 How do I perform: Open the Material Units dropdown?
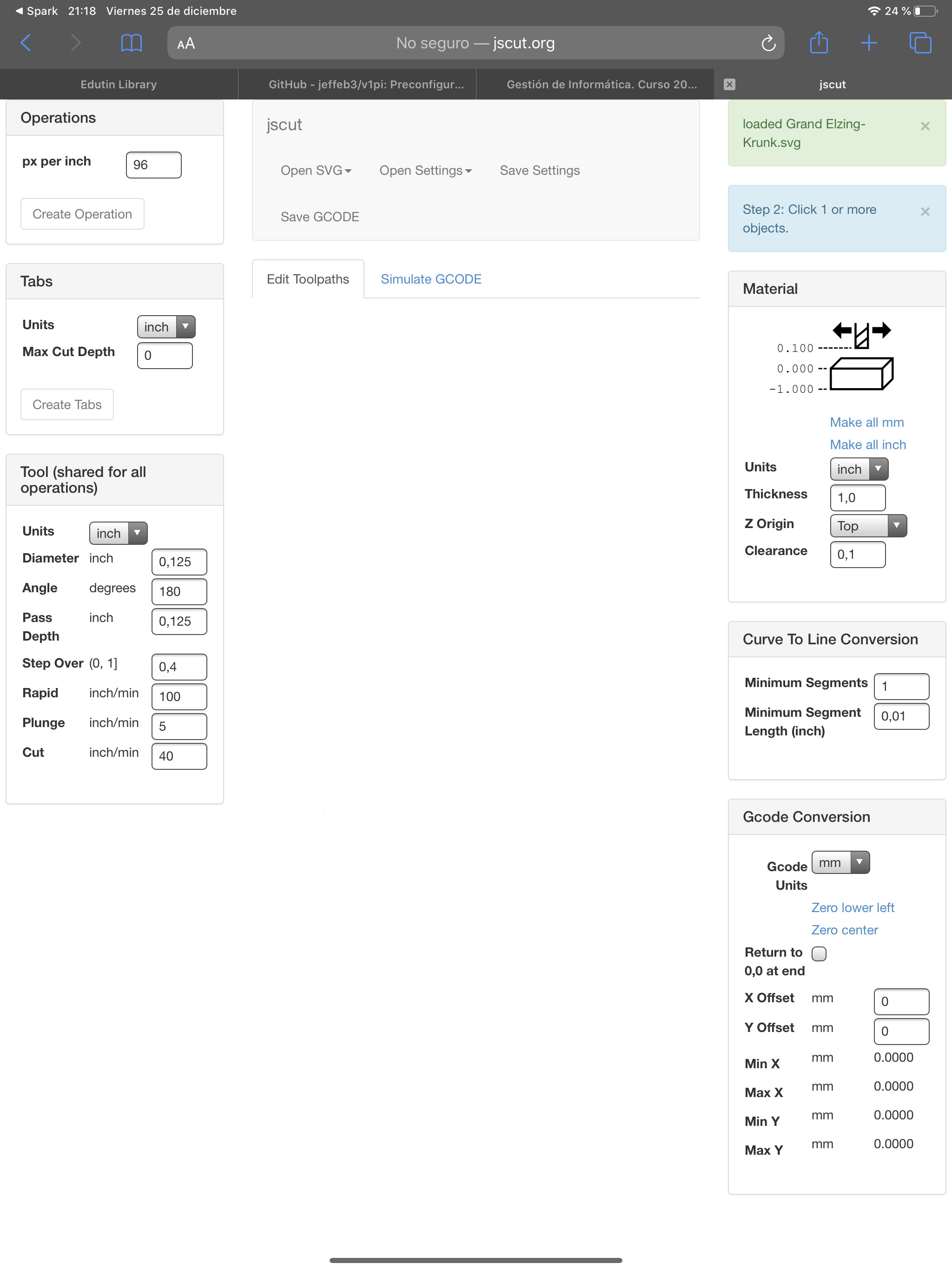point(859,469)
